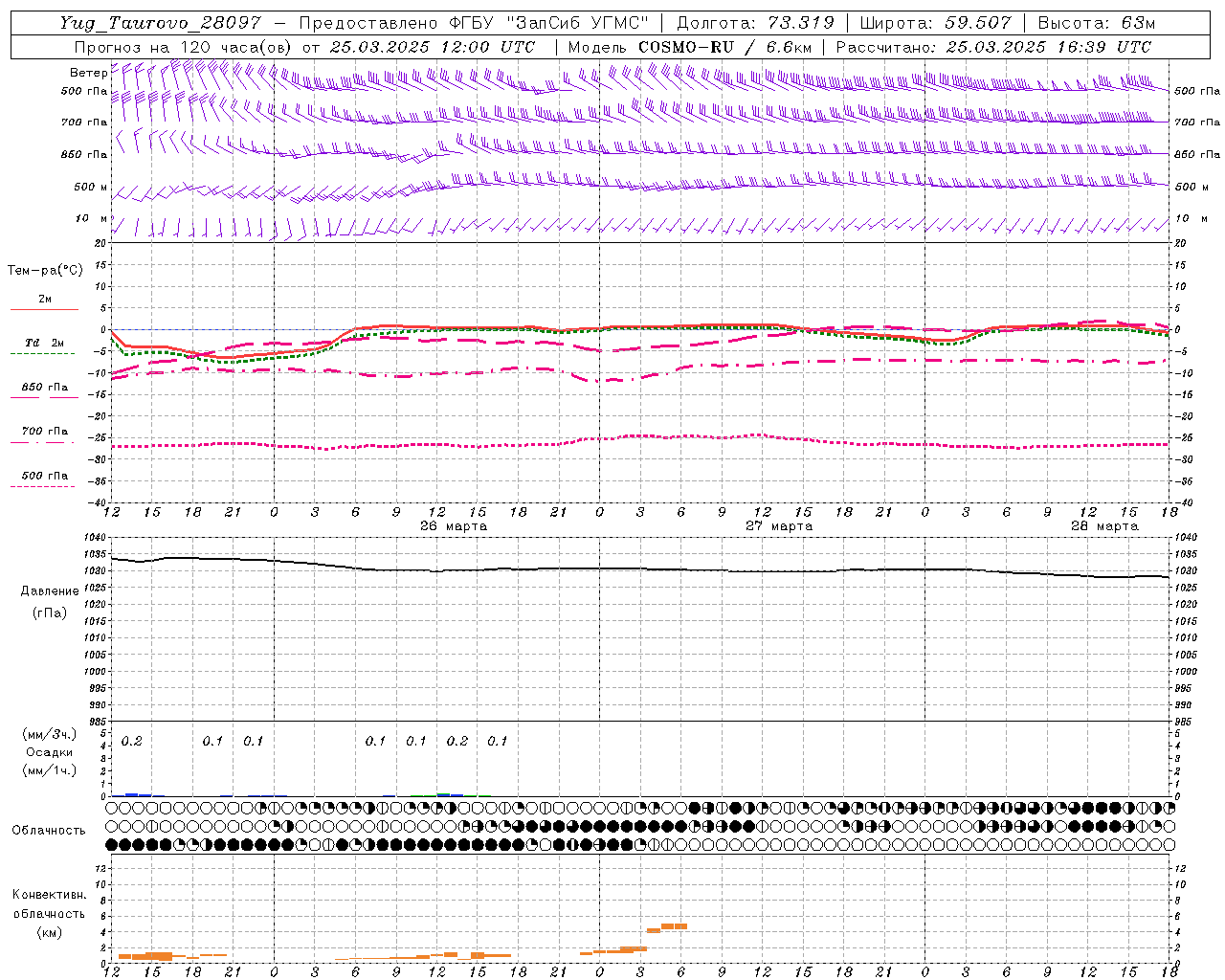The height and width of the screenshot is (980, 1225).
Task: Select forecast start time 25.03.2025 12:00 UTC
Action: [433, 47]
